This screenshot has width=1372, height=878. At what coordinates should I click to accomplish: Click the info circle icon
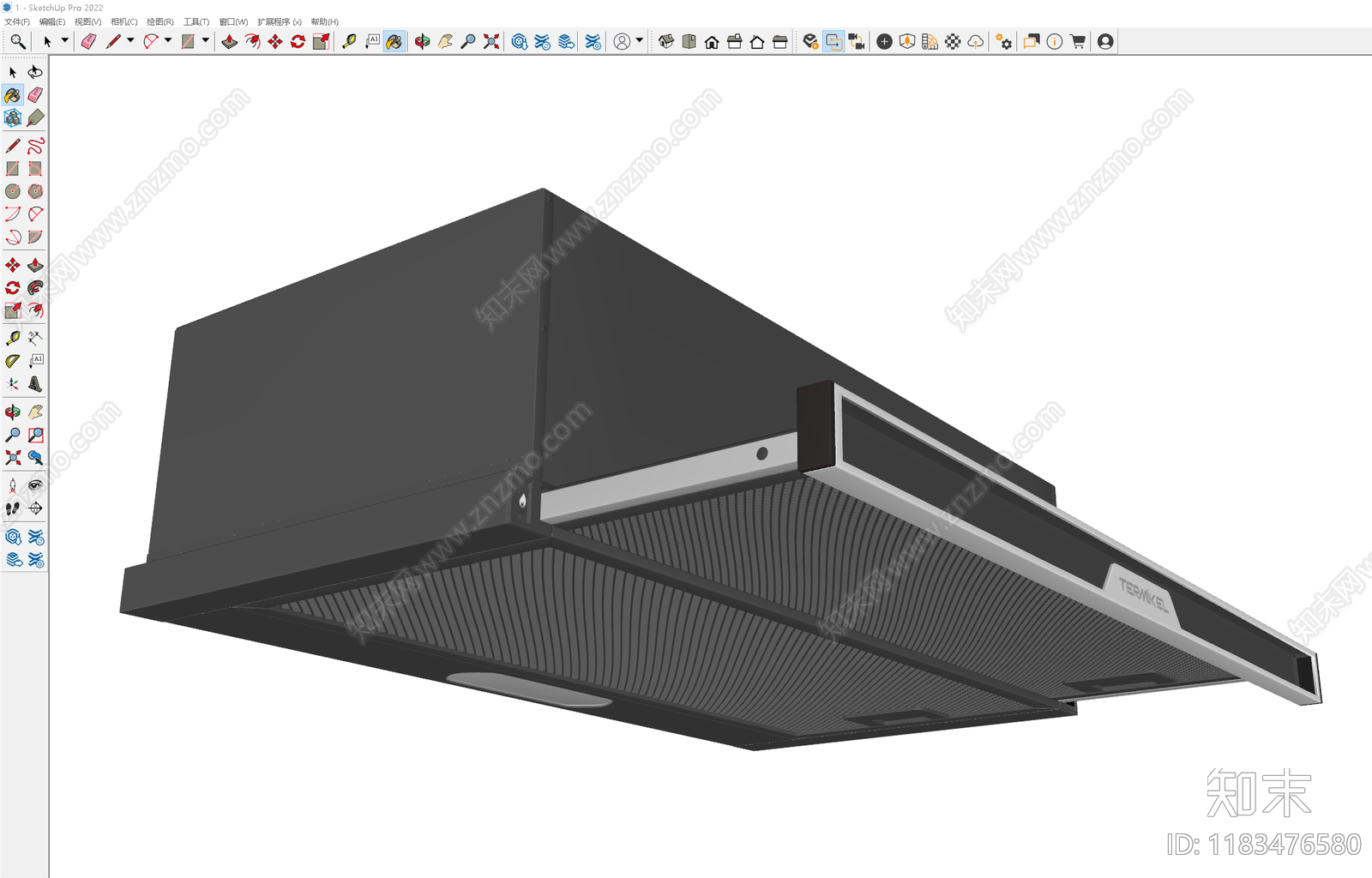(1055, 41)
